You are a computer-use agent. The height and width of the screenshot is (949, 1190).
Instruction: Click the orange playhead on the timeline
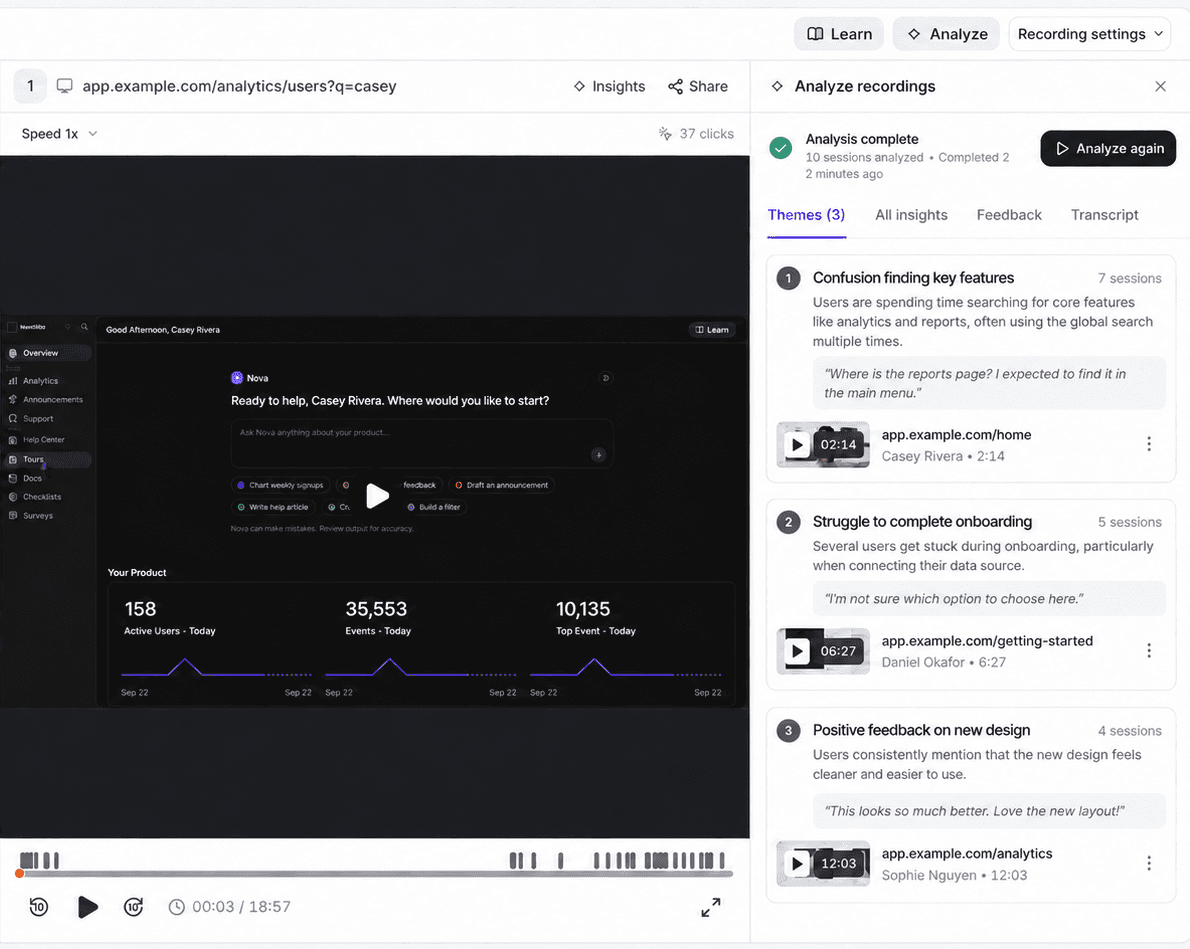coord(20,874)
